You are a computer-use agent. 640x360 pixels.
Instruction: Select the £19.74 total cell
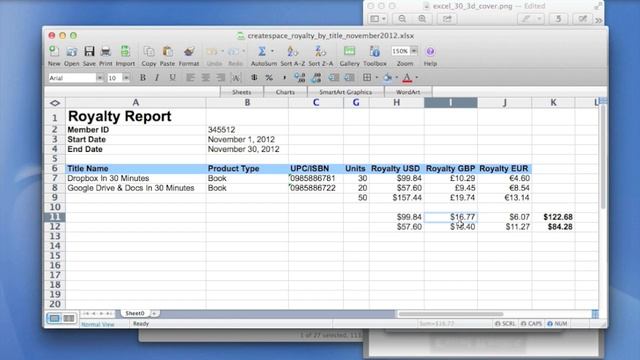click(x=451, y=198)
